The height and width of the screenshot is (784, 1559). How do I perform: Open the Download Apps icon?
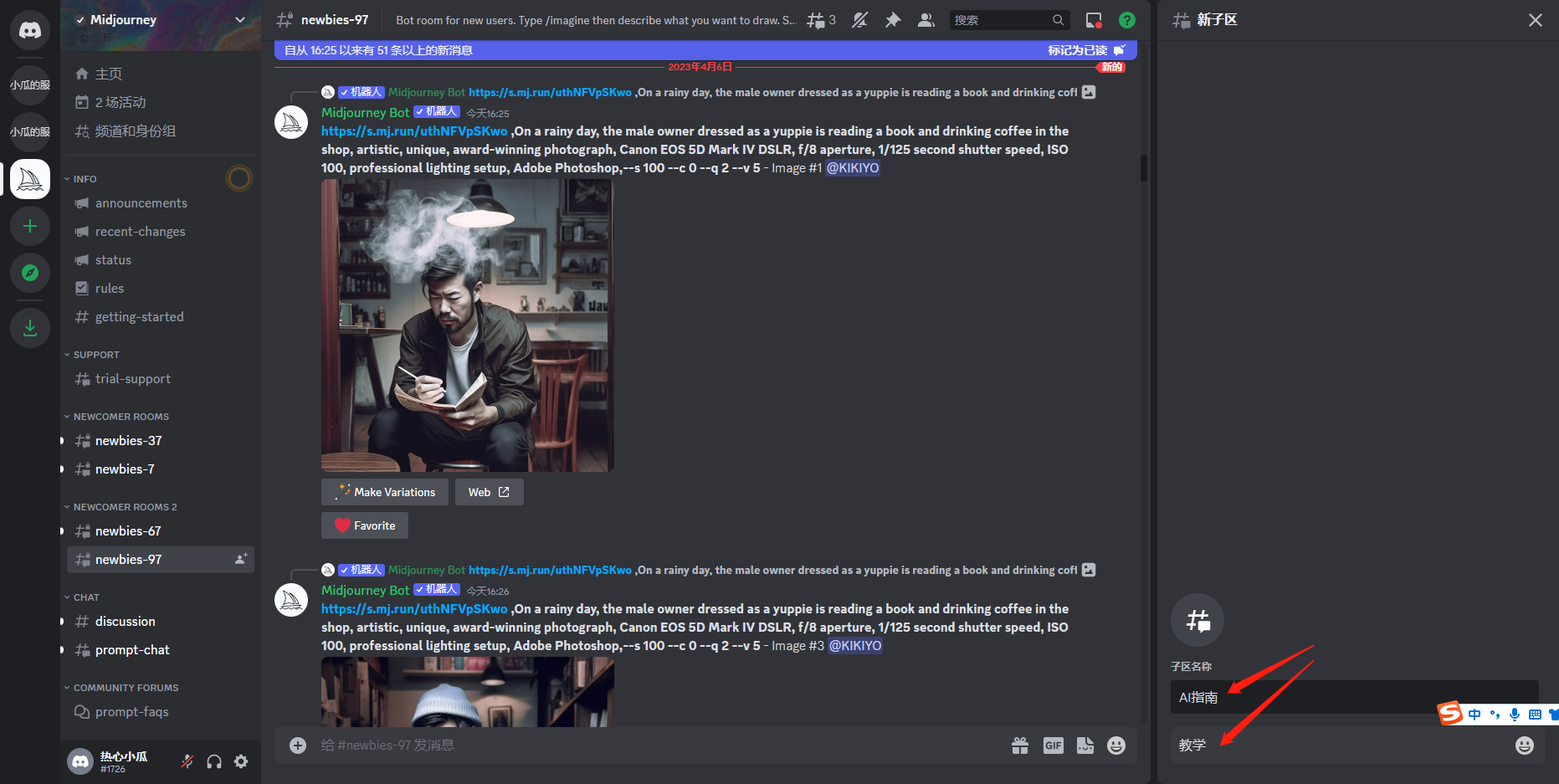point(30,328)
